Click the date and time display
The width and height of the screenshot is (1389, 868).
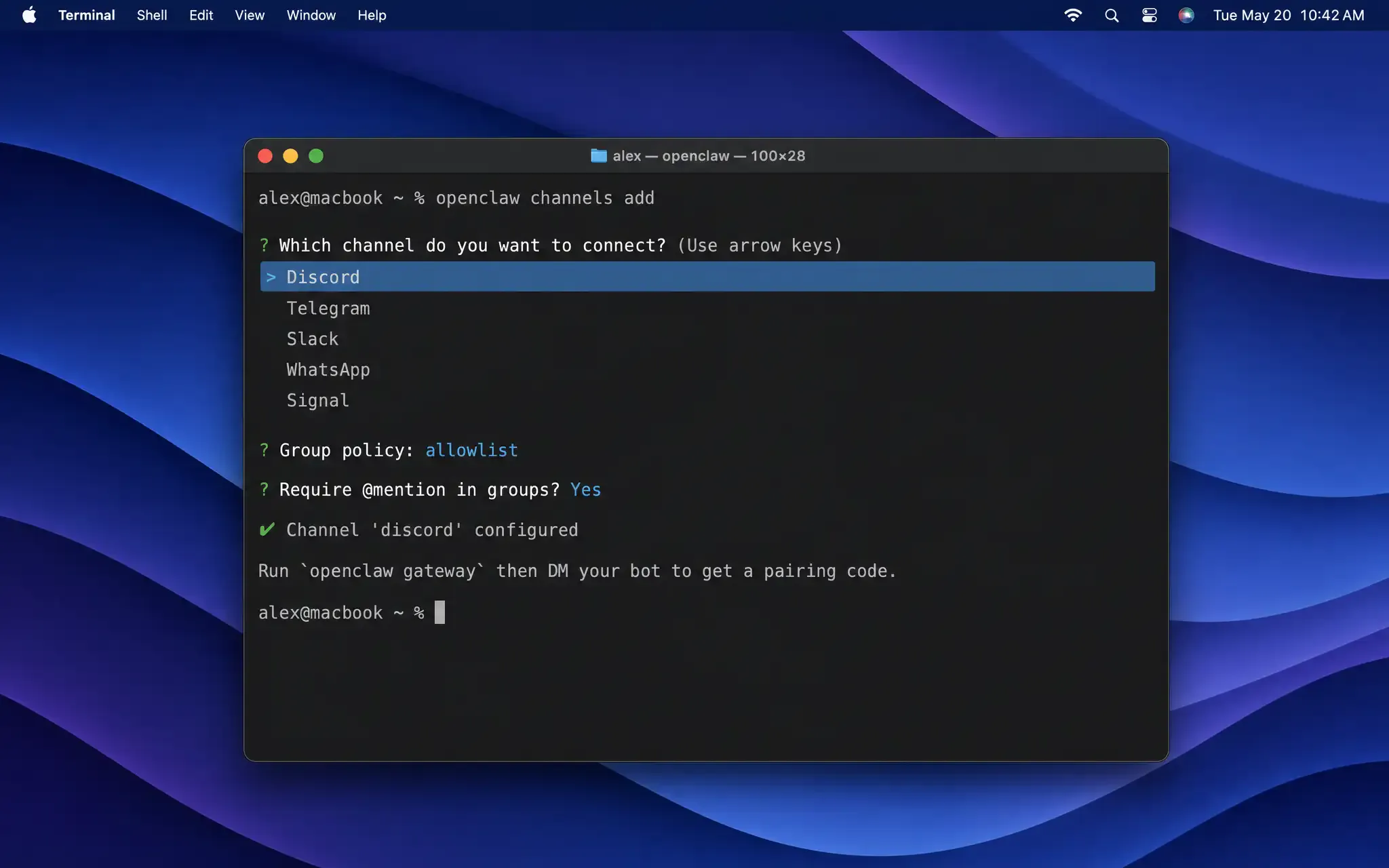click(1289, 15)
